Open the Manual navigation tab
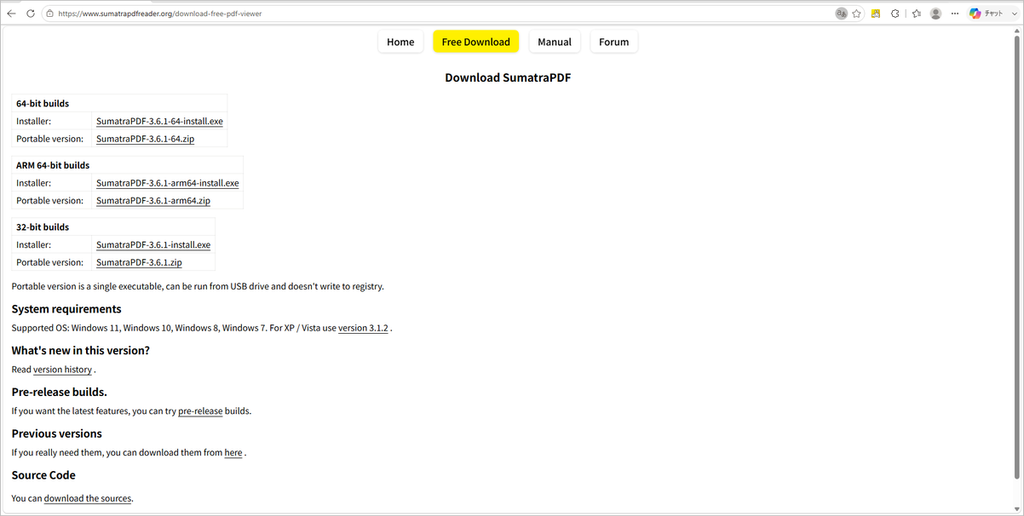 [554, 42]
